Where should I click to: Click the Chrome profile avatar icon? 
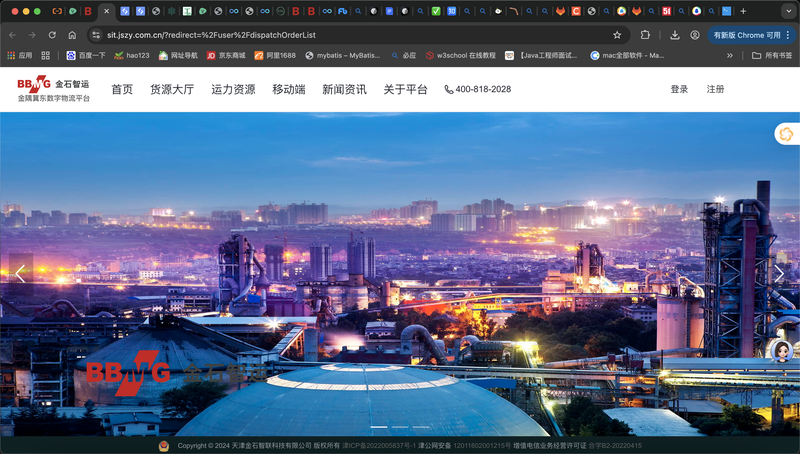[x=695, y=35]
